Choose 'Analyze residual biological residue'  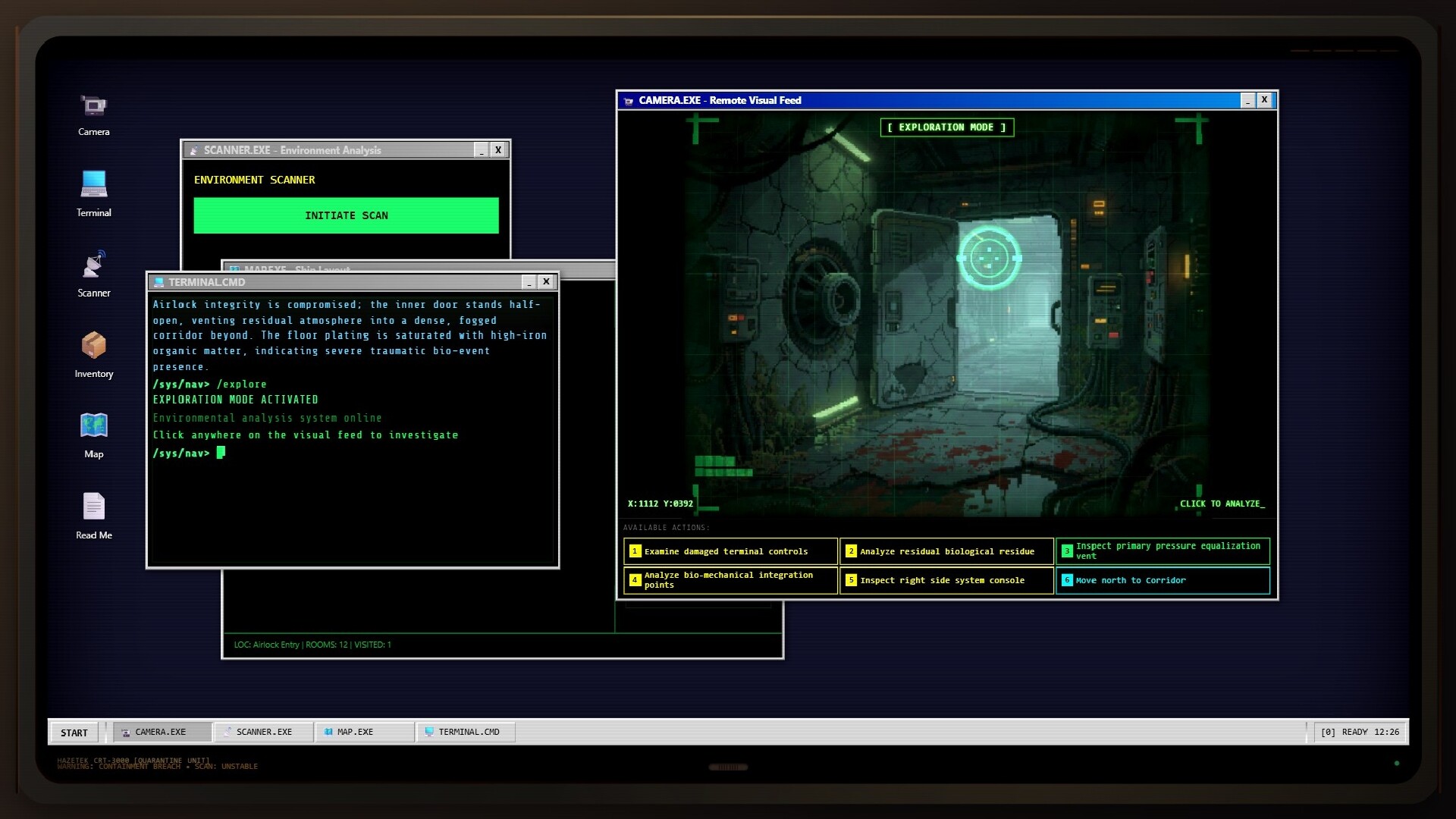pos(946,551)
